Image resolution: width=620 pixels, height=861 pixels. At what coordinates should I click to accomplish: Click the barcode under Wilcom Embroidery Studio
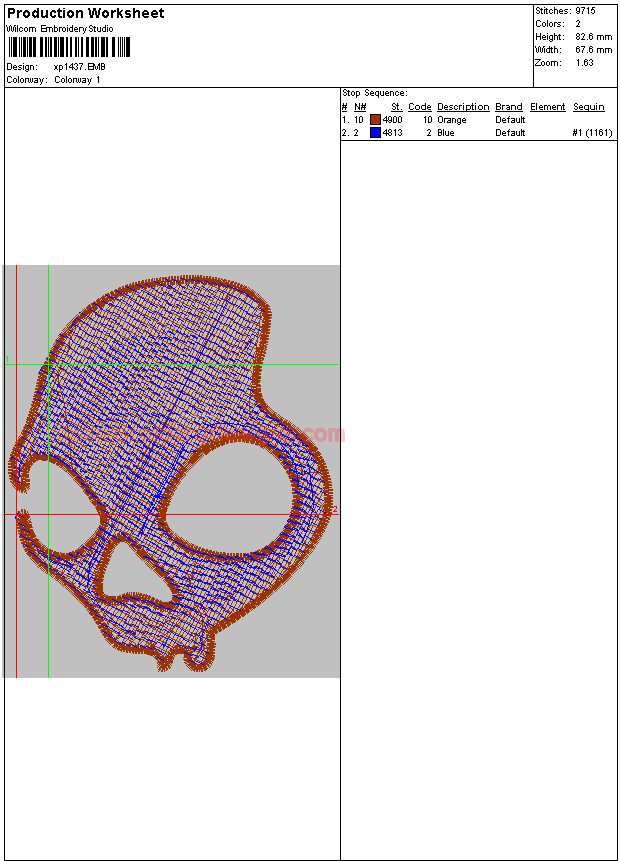(x=69, y=47)
